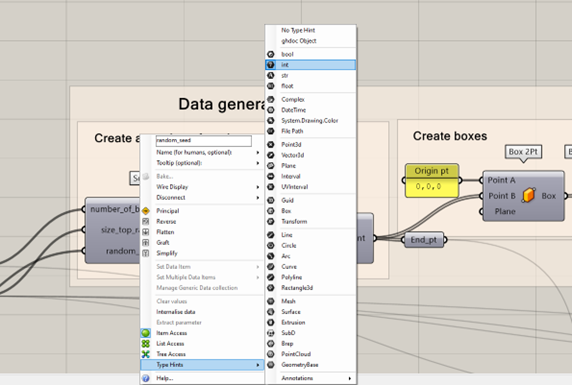Image resolution: width=572 pixels, height=385 pixels.
Task: Click the Point3d type hint icon
Action: [x=271, y=145]
